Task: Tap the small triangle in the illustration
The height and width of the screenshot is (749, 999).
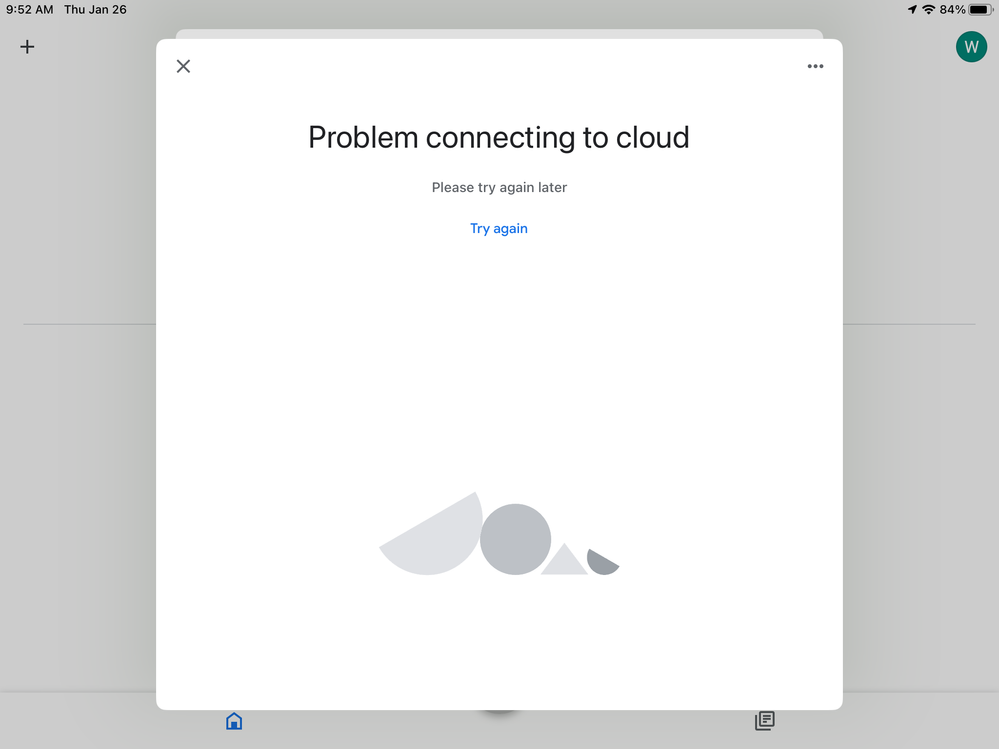Action: coord(564,559)
